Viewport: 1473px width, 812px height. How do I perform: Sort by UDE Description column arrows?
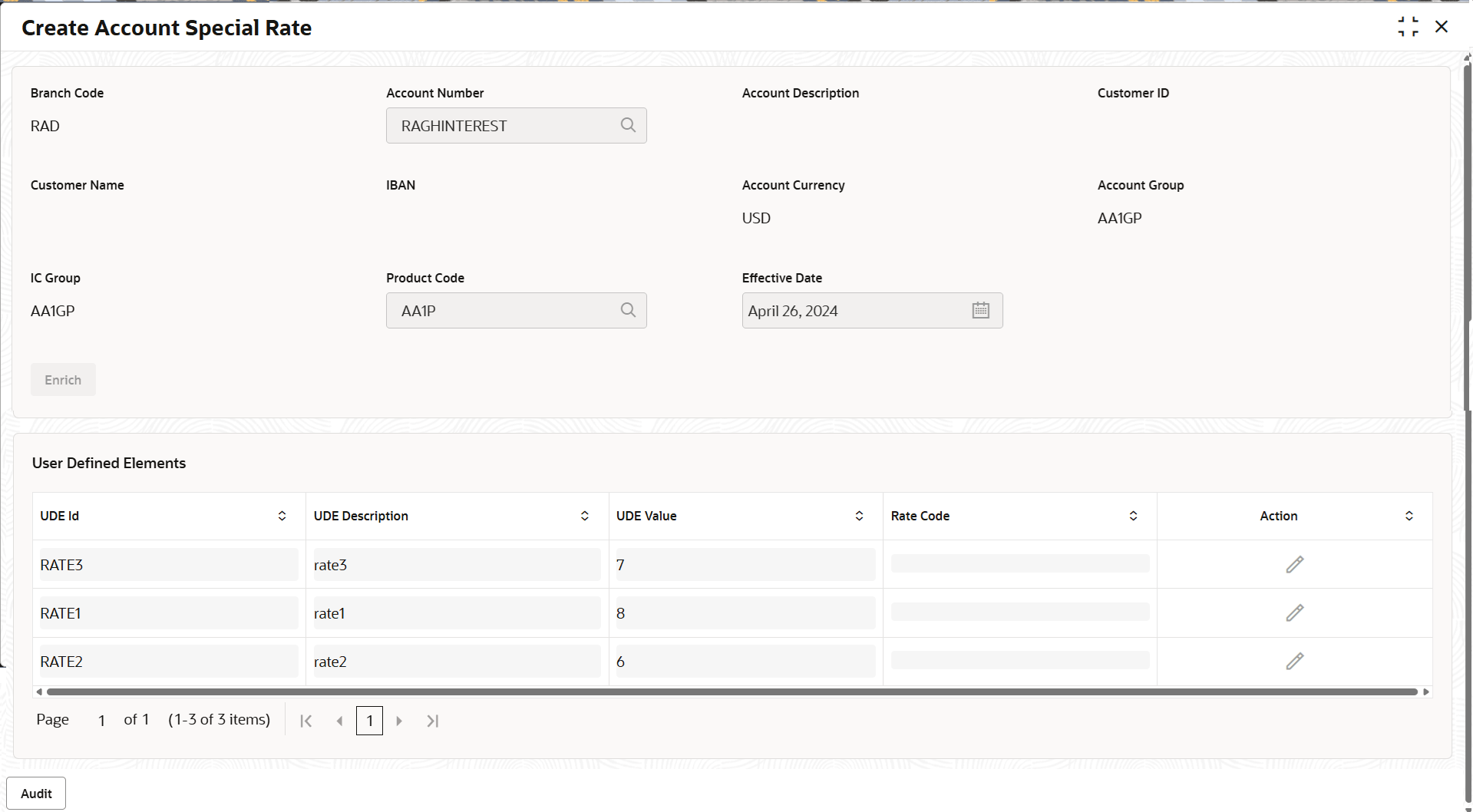click(x=585, y=516)
